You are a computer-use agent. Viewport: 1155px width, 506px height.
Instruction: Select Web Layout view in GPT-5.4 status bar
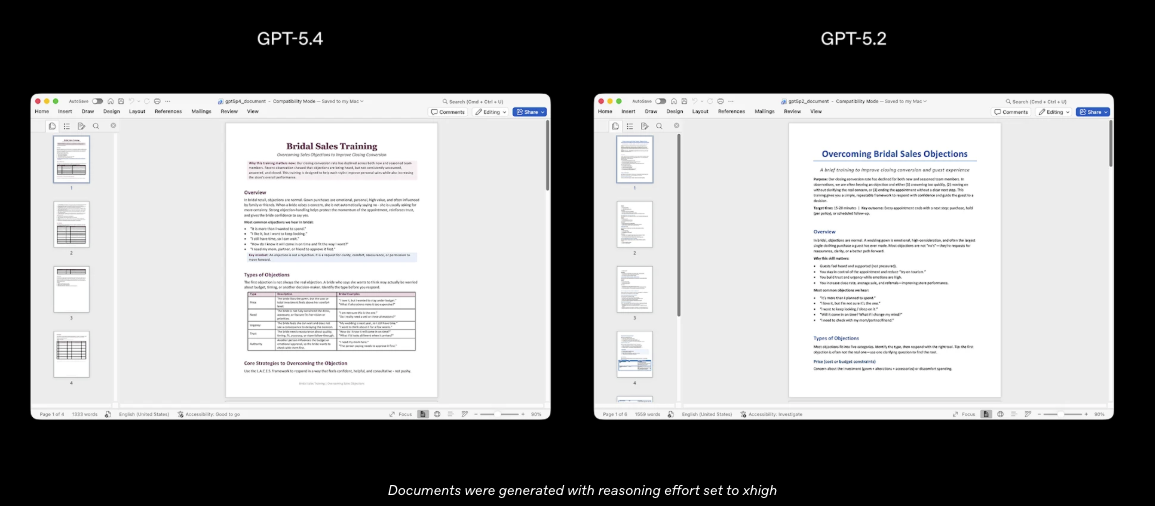437,414
